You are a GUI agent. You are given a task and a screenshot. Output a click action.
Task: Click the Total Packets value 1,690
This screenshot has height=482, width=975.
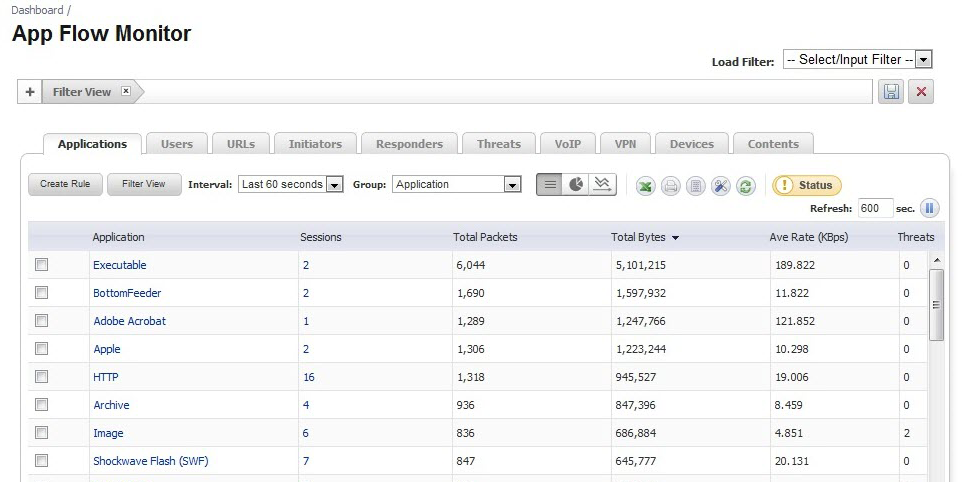pyautogui.click(x=471, y=293)
